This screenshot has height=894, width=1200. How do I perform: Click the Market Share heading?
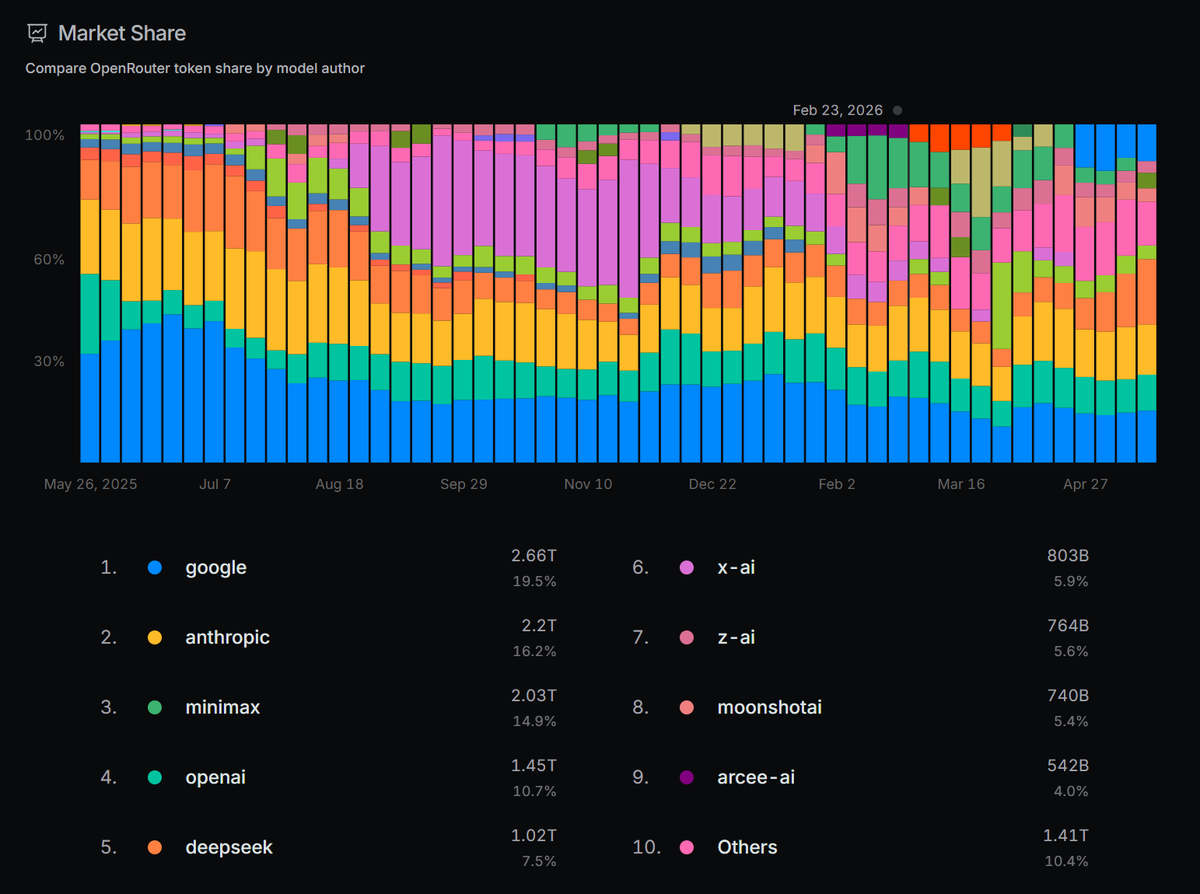[x=122, y=33]
